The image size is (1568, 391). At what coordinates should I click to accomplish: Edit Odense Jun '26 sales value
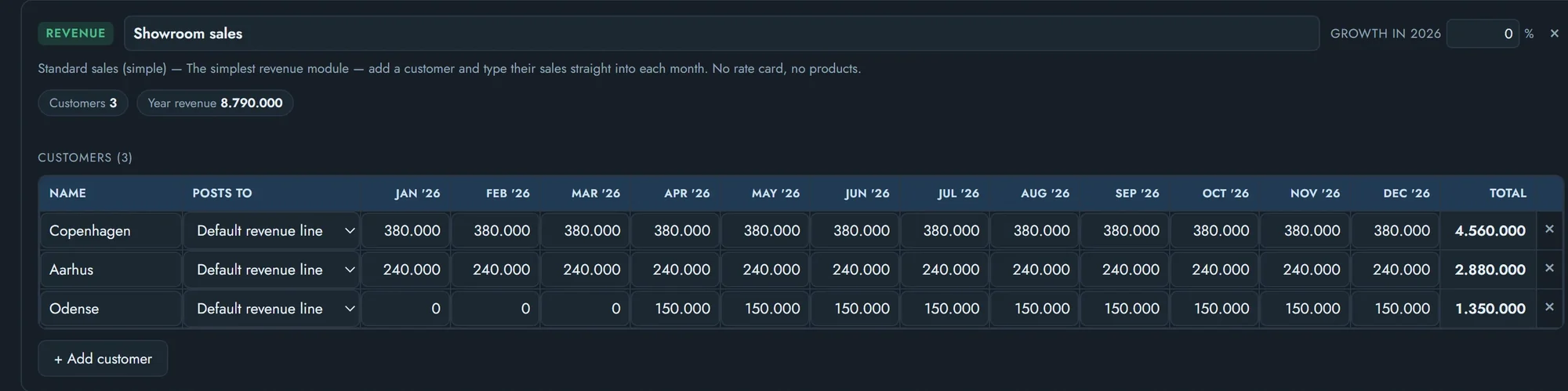pyautogui.click(x=855, y=309)
